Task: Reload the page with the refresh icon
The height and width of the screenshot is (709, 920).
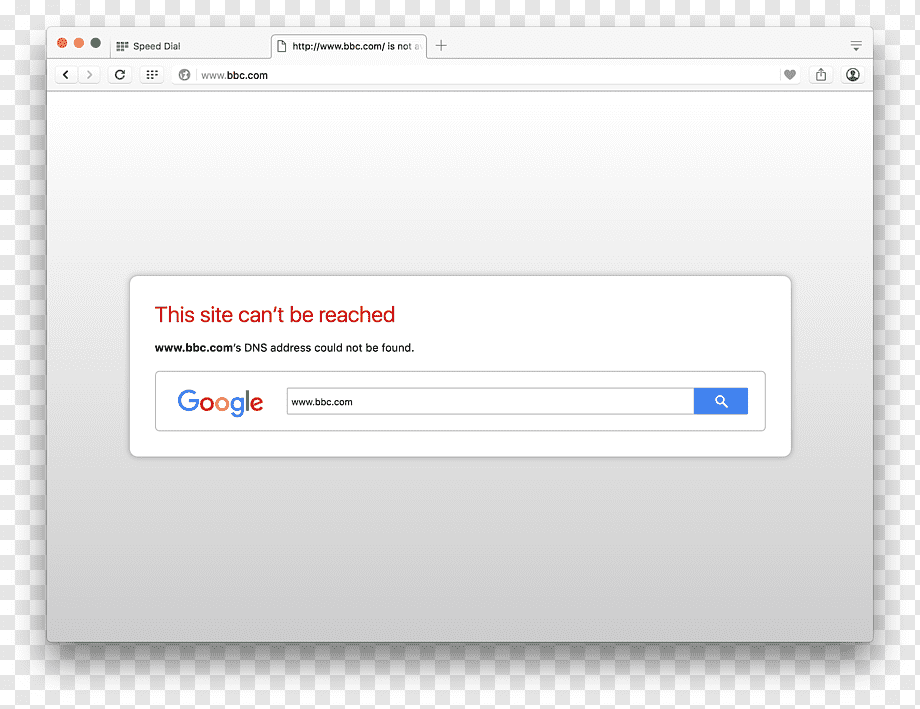Action: pos(120,75)
